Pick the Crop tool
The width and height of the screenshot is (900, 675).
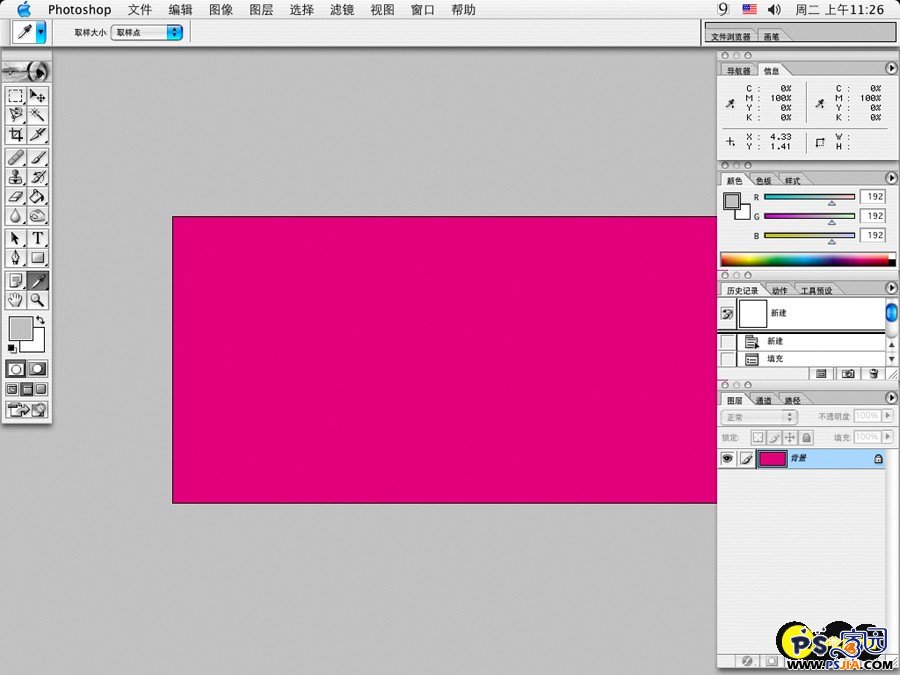coord(16,134)
